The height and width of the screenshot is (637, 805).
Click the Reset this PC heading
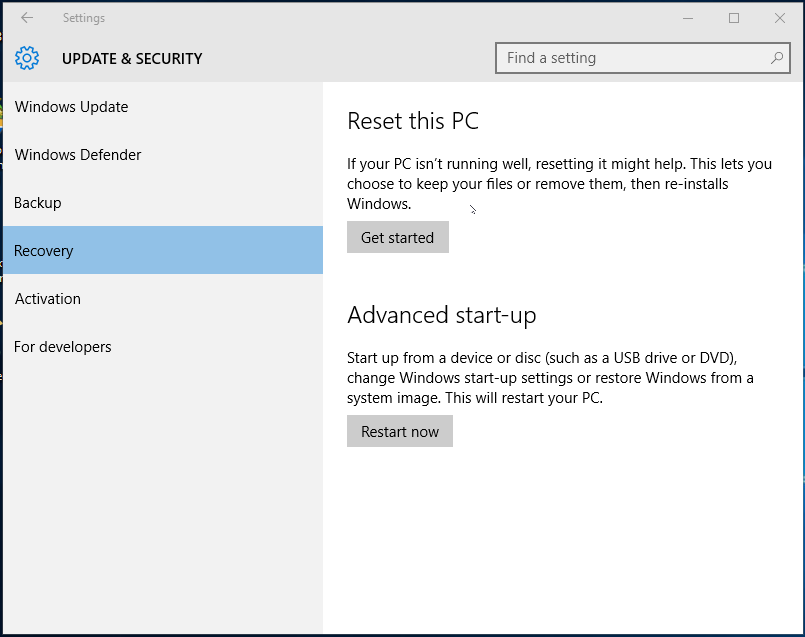(x=413, y=122)
